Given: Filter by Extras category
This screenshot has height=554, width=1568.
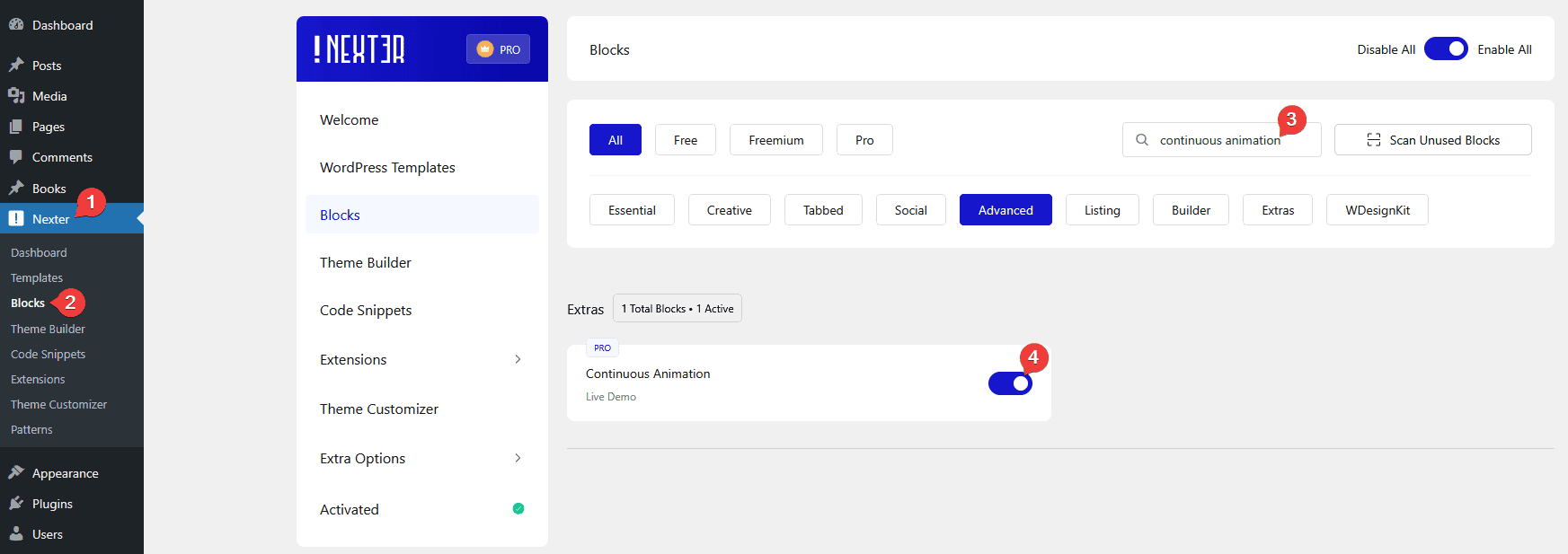Looking at the screenshot, I should 1278,210.
